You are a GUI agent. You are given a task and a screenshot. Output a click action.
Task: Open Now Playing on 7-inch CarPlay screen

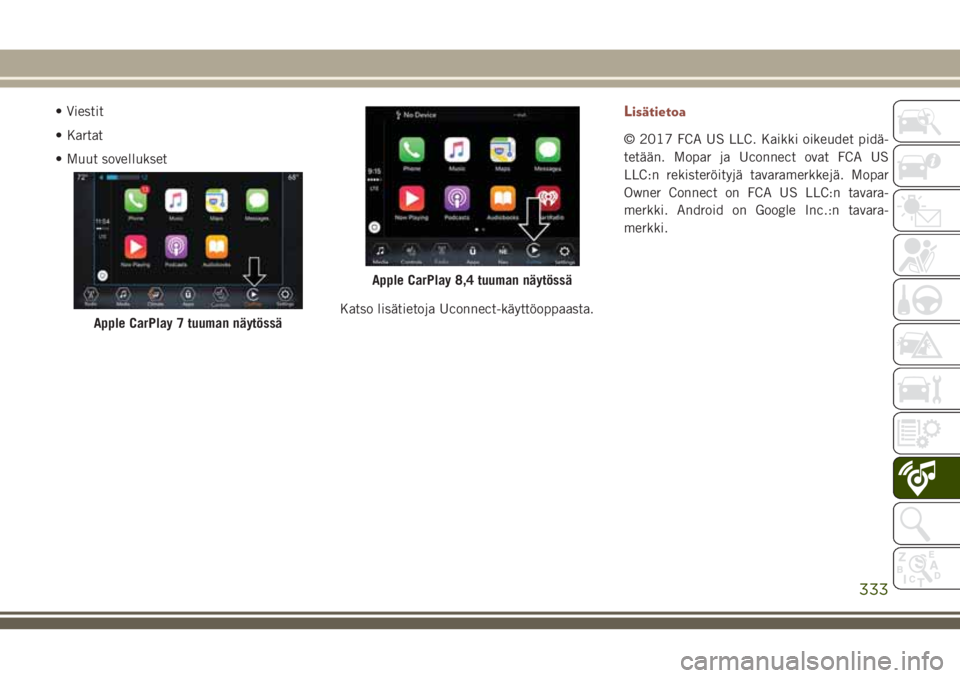point(135,247)
